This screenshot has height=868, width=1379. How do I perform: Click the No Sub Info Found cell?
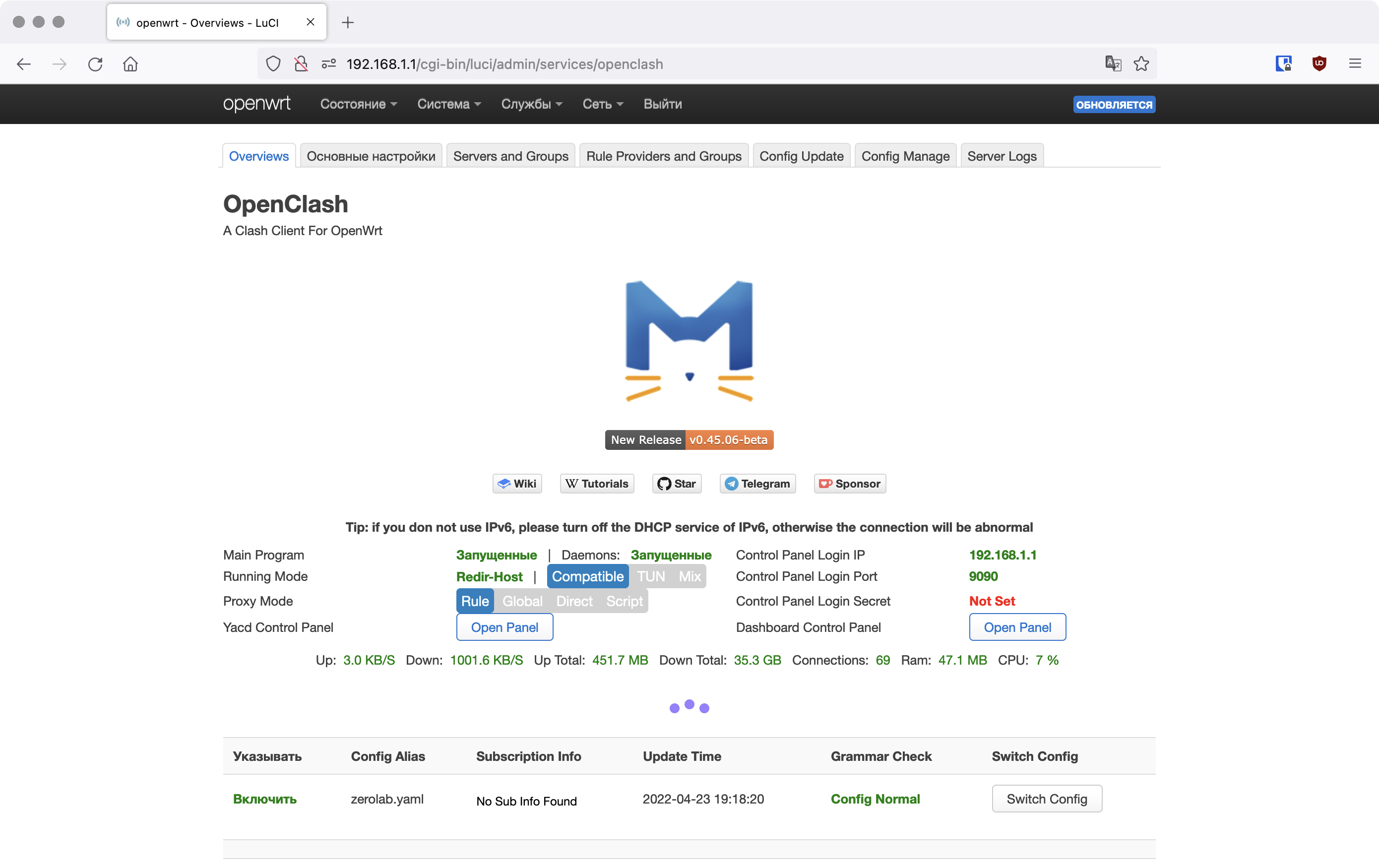pos(526,801)
